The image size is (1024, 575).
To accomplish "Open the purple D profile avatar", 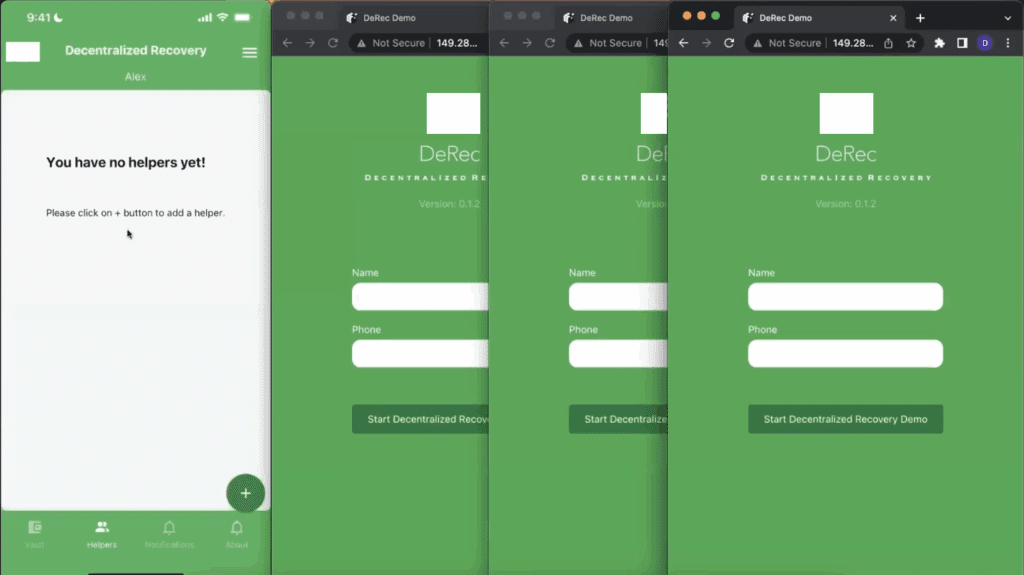I will click(985, 43).
